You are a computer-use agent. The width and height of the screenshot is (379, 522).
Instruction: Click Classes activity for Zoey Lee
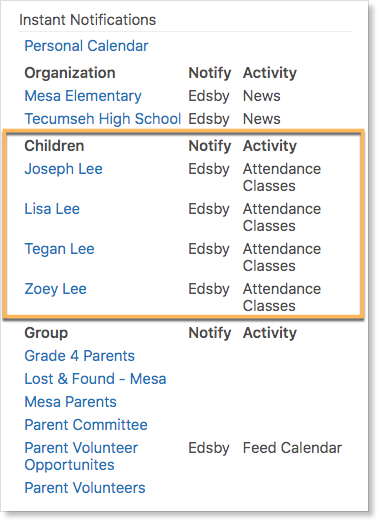coord(269,306)
